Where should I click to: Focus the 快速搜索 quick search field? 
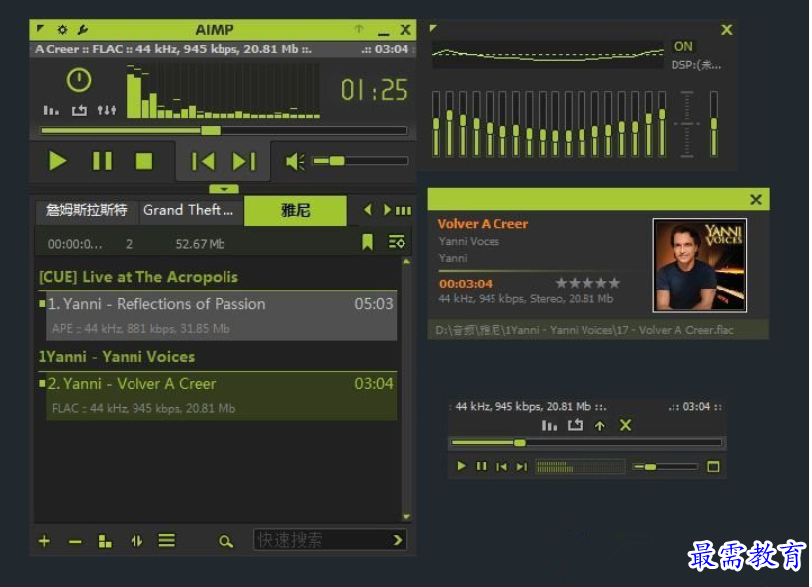[x=321, y=540]
